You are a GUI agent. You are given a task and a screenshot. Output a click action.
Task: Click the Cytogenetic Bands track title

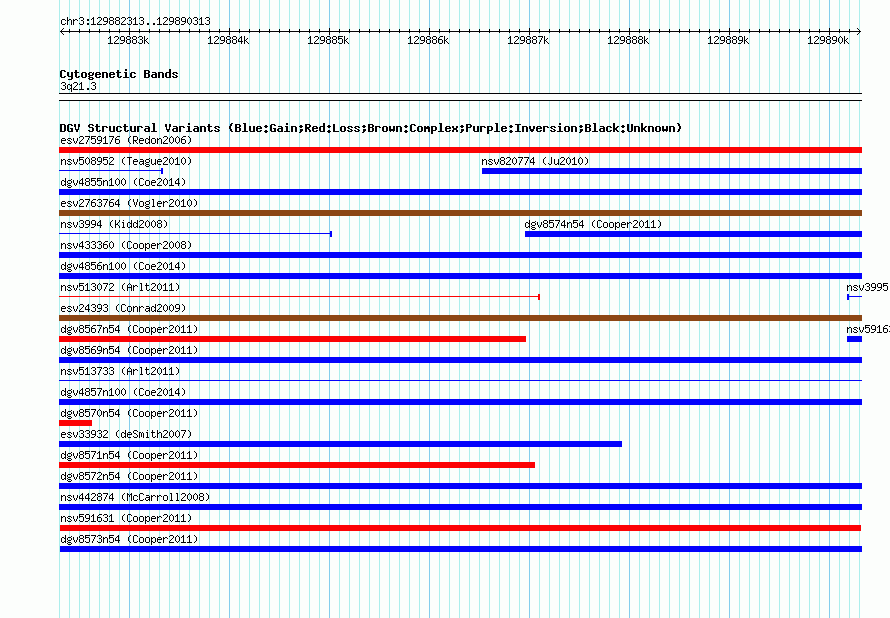point(119,74)
